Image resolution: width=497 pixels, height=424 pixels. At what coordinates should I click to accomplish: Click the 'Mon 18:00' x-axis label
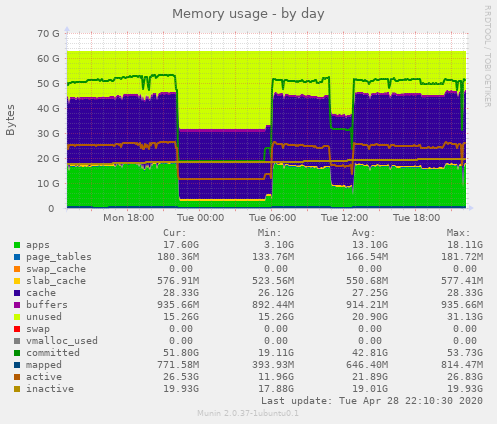(129, 218)
